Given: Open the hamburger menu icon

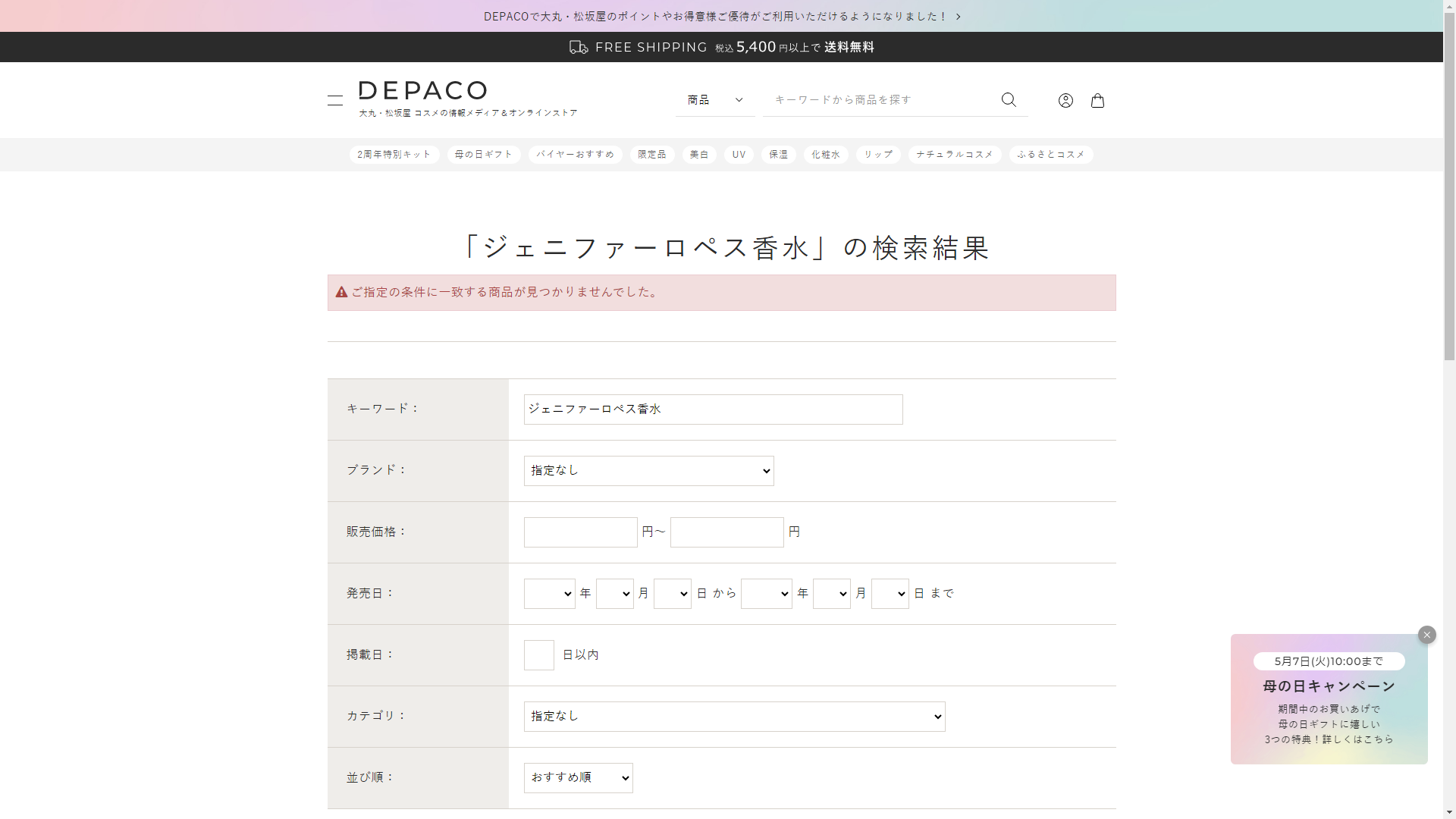Looking at the screenshot, I should 335,100.
